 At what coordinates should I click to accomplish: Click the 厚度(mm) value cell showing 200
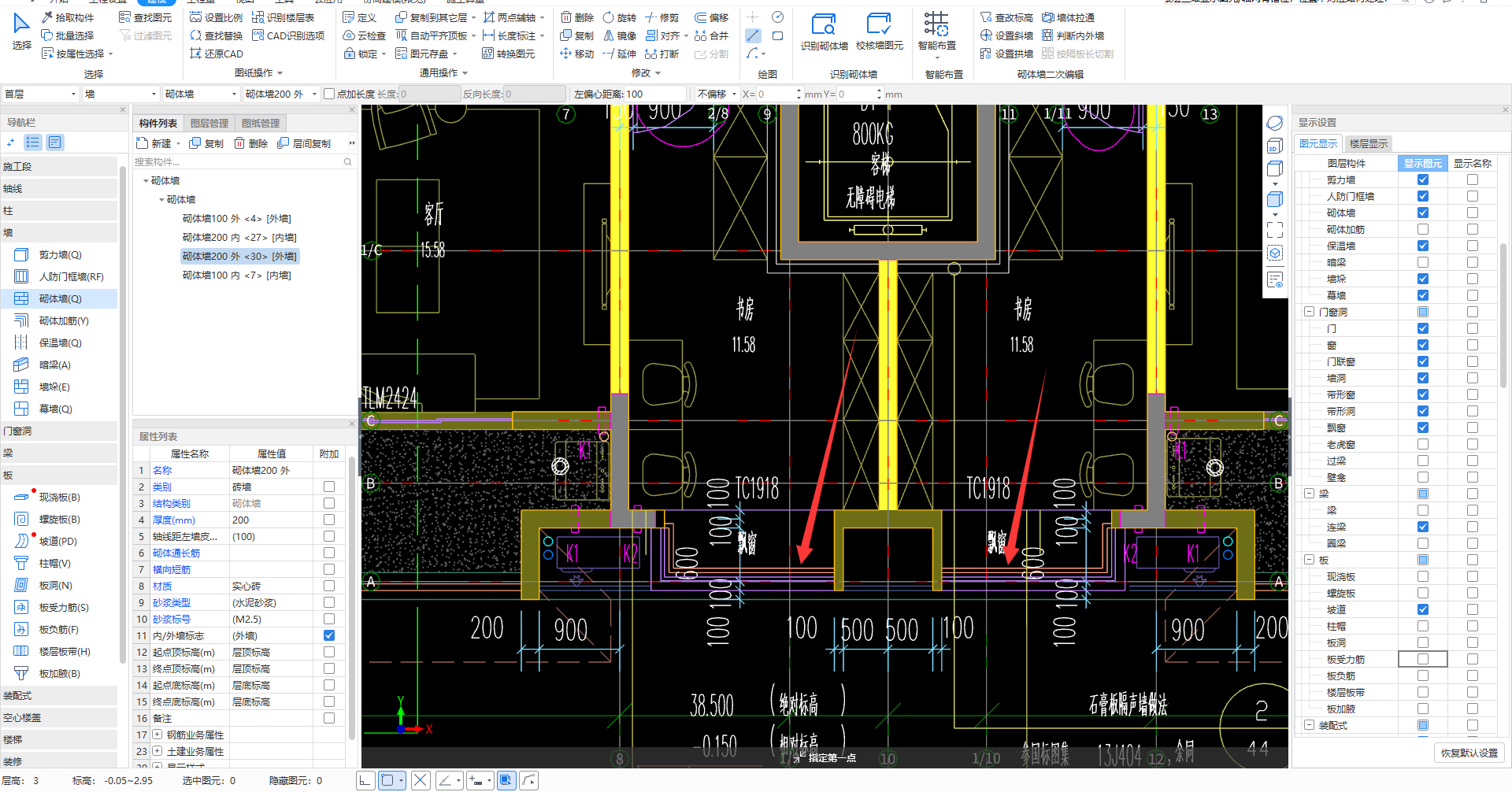(x=271, y=520)
